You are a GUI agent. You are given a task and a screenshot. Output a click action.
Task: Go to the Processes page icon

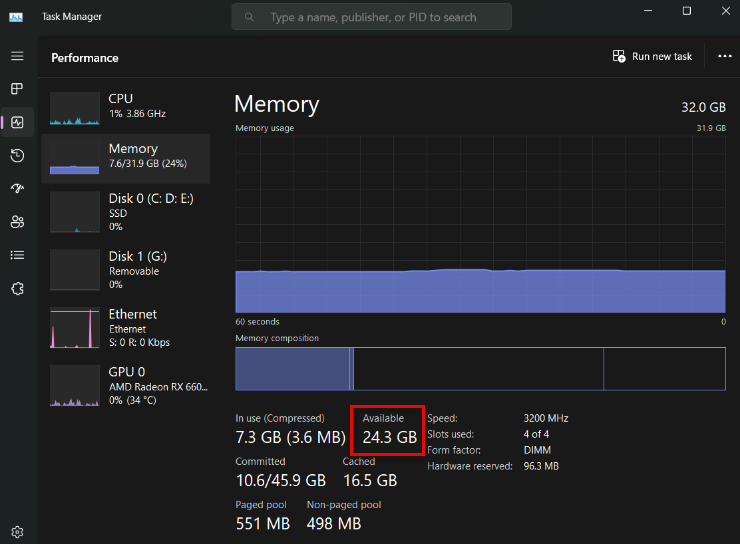click(x=17, y=89)
